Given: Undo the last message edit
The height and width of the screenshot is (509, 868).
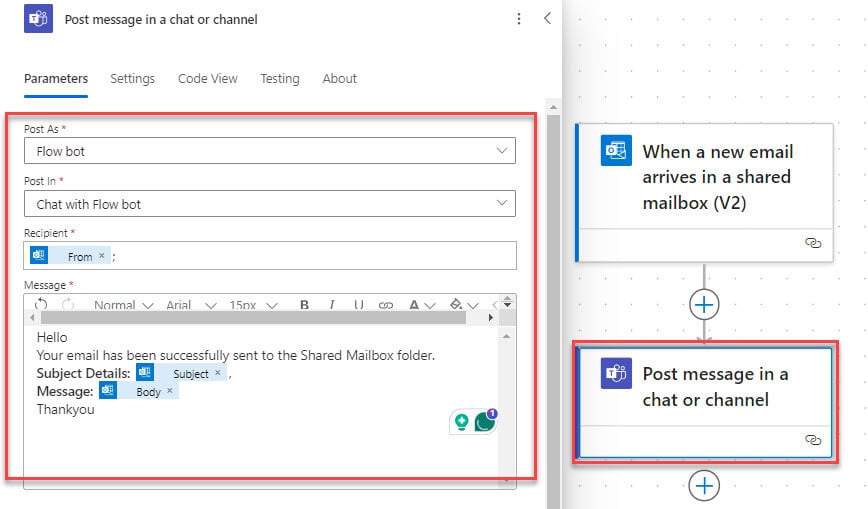Looking at the screenshot, I should 41,304.
